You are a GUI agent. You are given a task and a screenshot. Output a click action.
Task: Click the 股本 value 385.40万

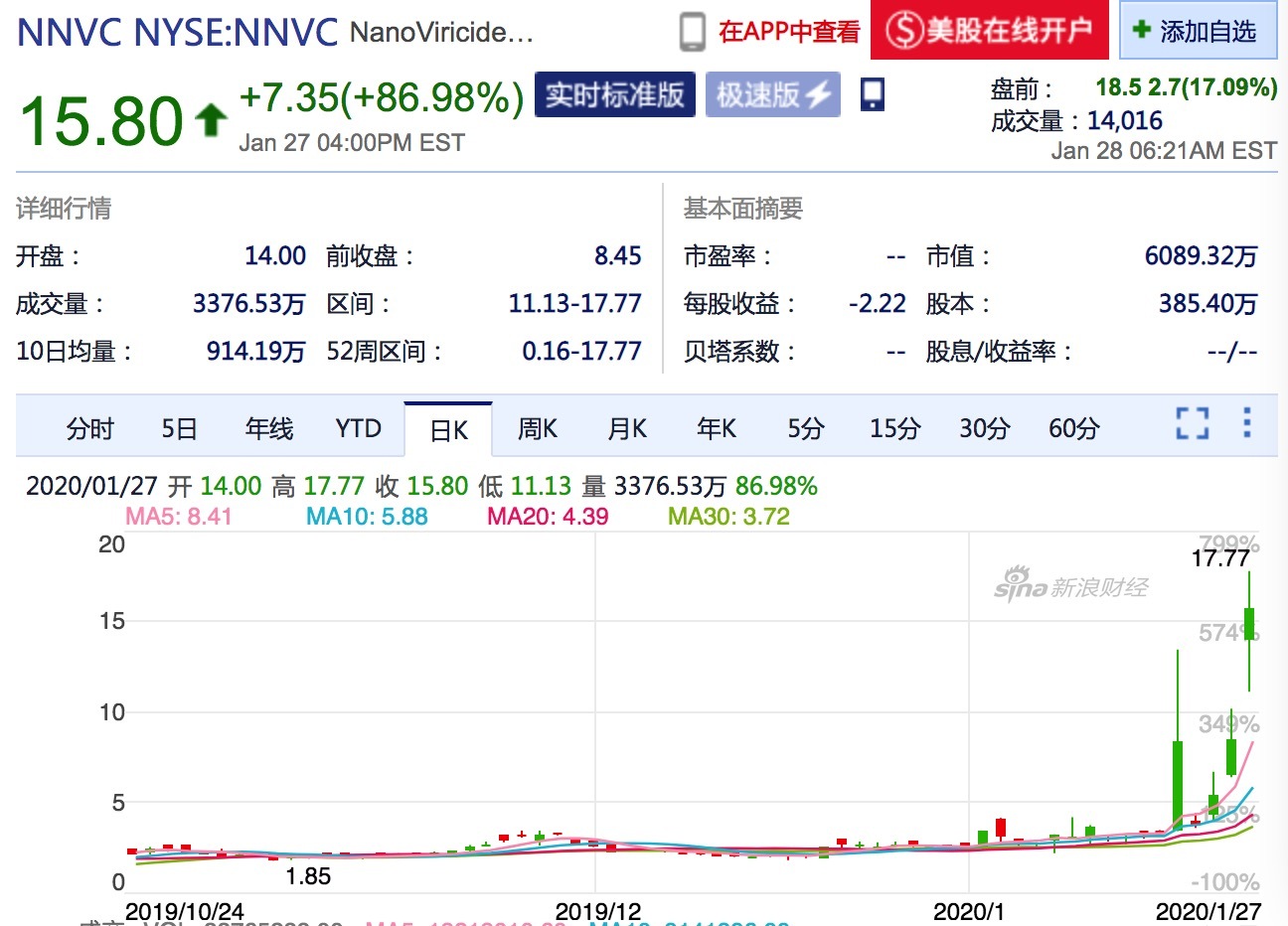[x=1208, y=304]
